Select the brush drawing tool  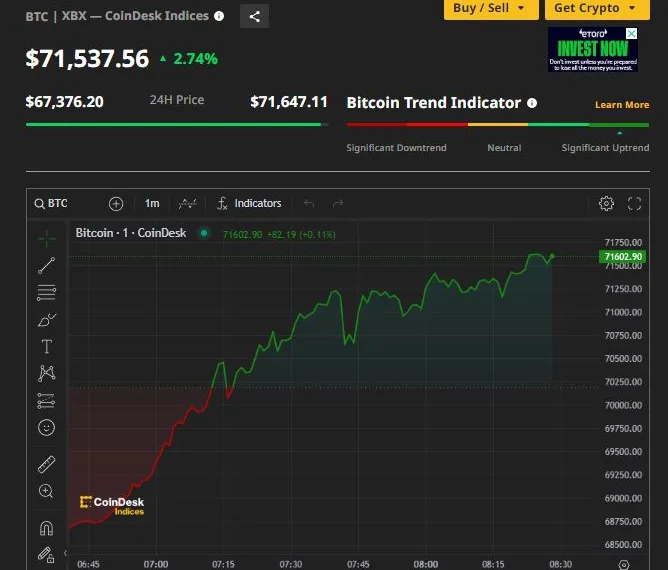pyautogui.click(x=46, y=320)
